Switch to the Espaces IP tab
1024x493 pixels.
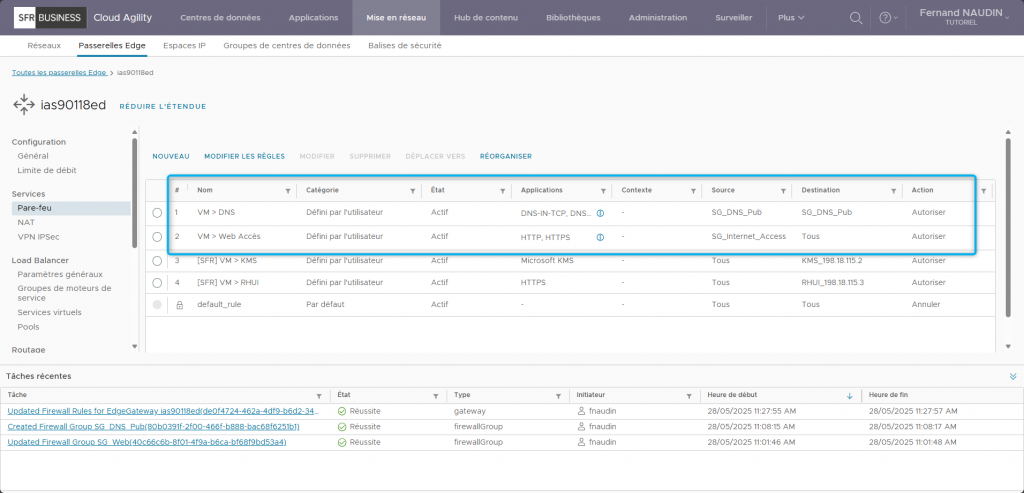(184, 45)
